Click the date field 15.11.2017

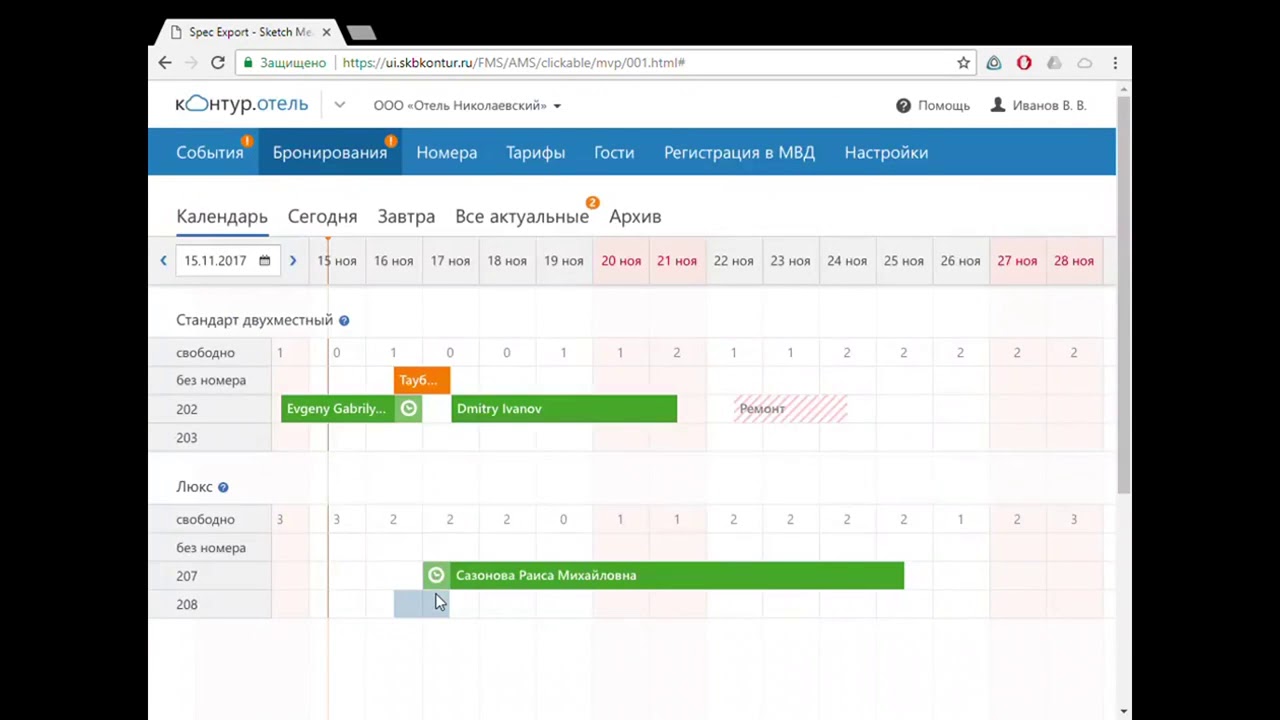pyautogui.click(x=228, y=261)
